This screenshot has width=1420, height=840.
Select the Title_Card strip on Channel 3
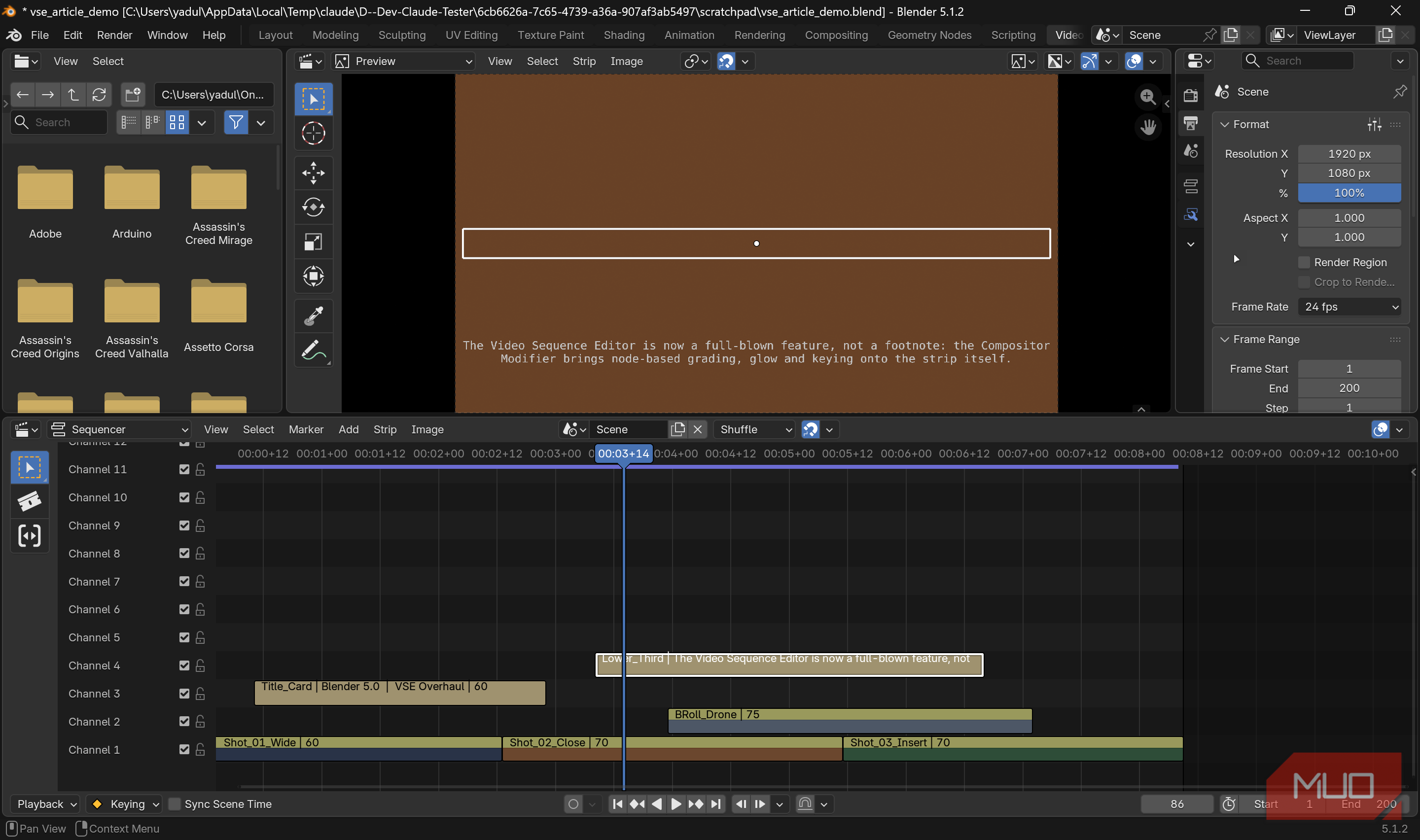[399, 693]
